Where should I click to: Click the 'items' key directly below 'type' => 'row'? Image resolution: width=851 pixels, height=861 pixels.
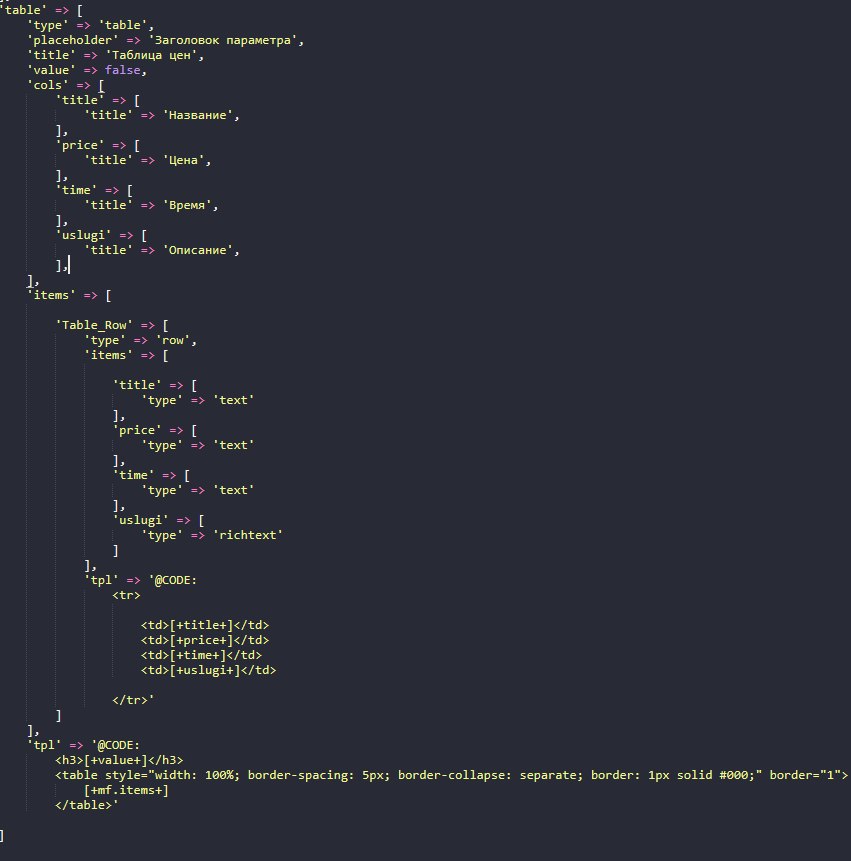108,355
